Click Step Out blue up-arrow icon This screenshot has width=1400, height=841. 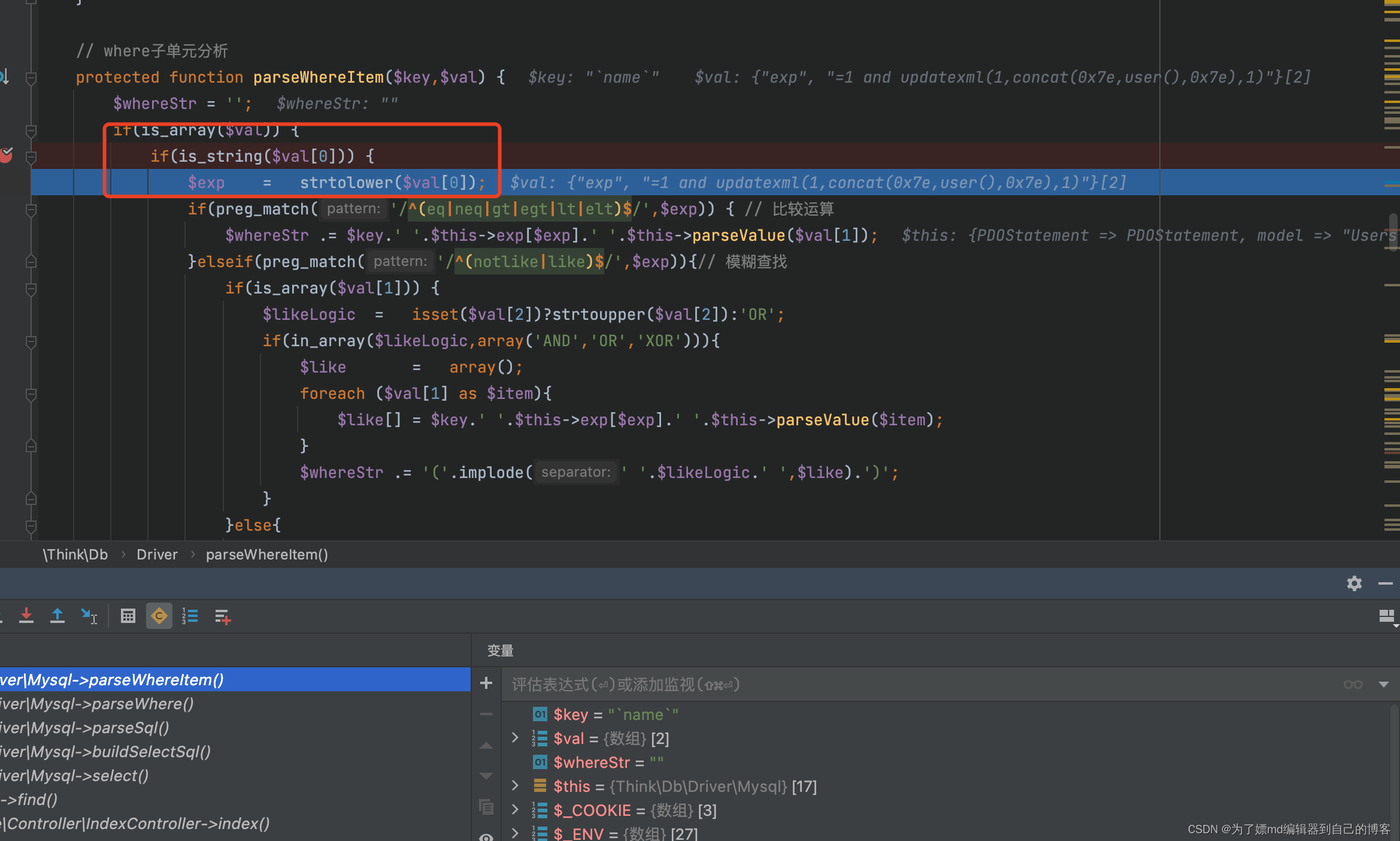click(x=57, y=616)
